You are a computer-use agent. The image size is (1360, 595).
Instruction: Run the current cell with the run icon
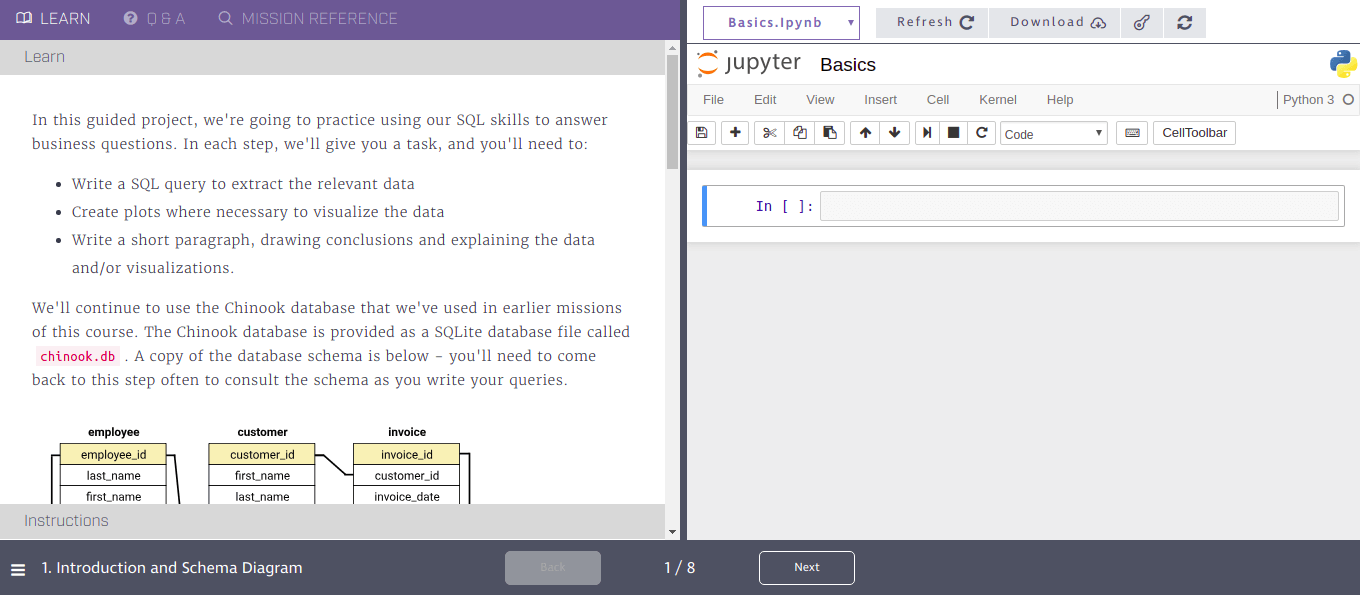pyautogui.click(x=928, y=133)
